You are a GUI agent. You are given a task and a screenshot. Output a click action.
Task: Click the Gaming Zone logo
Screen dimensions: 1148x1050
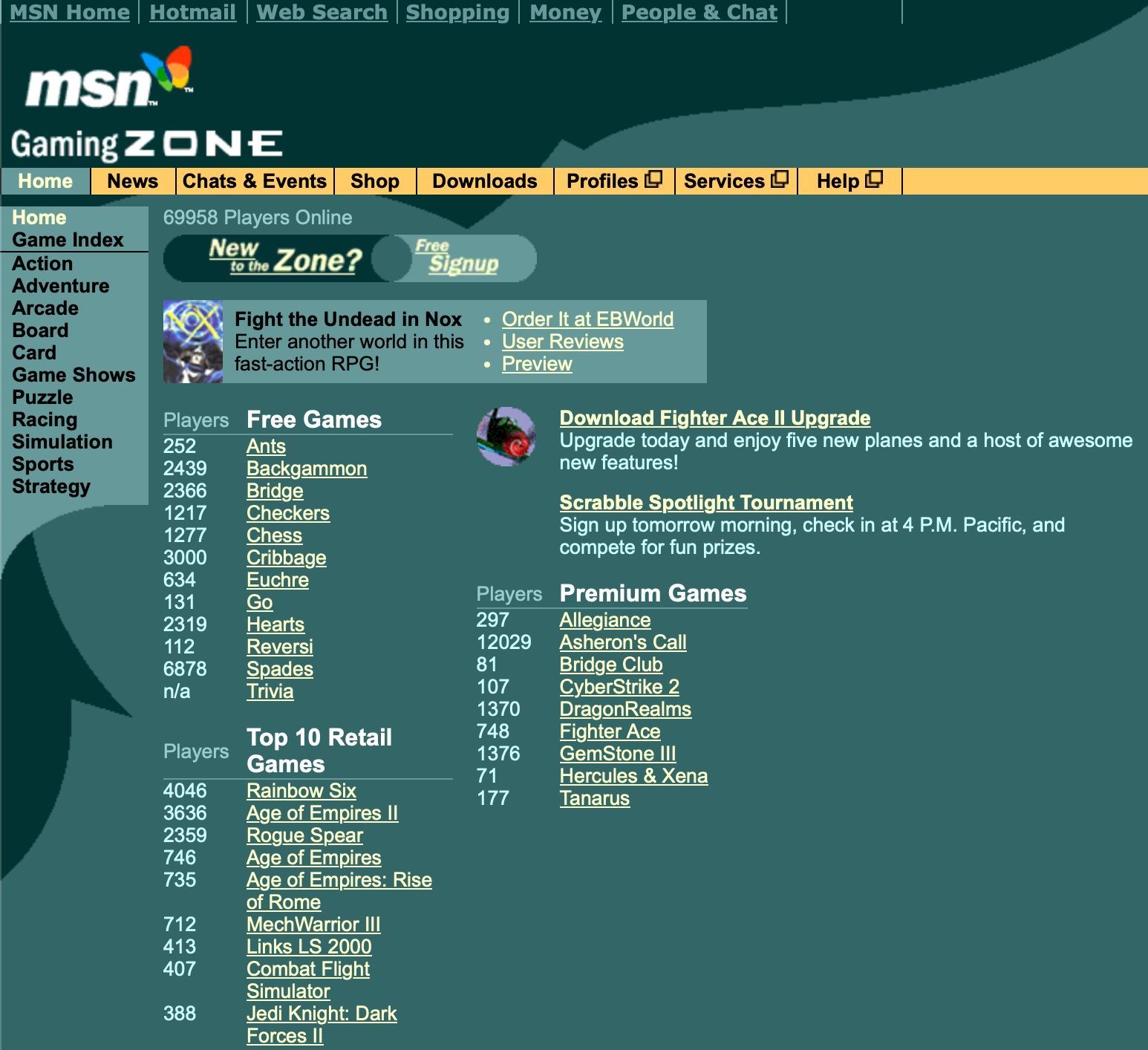point(146,144)
